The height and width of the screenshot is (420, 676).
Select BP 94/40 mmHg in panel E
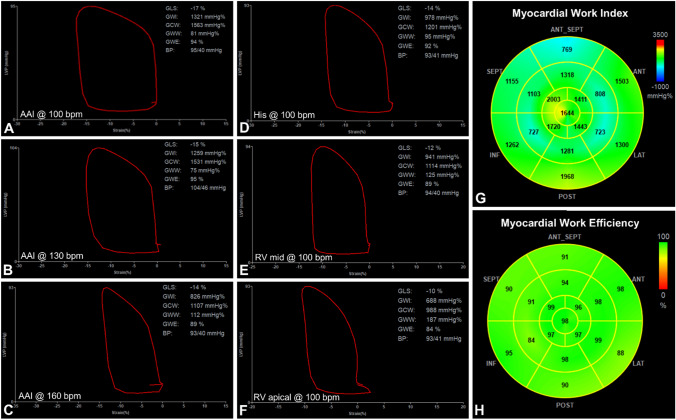tap(440, 193)
